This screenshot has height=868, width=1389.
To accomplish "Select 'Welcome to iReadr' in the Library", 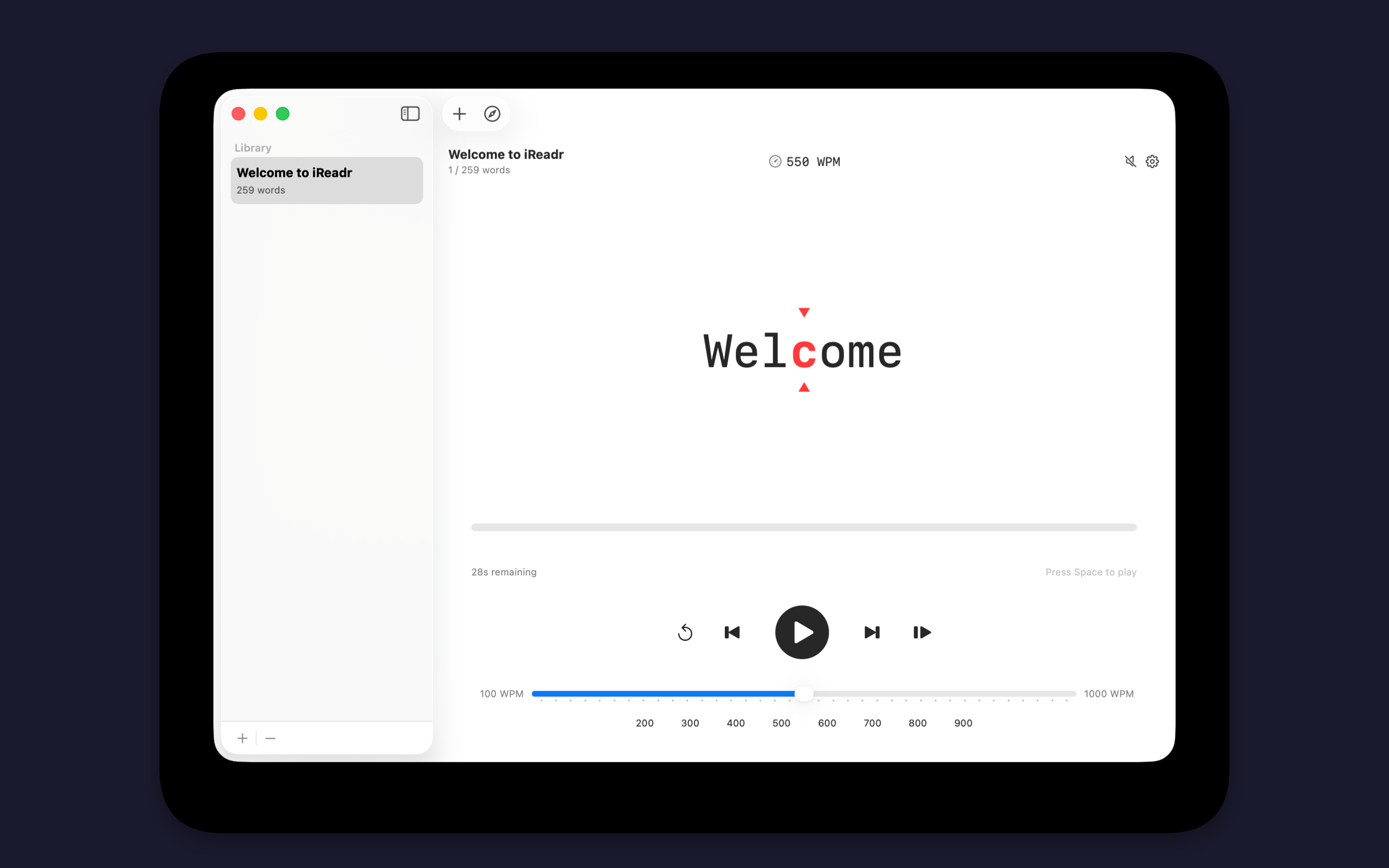I will click(x=326, y=180).
